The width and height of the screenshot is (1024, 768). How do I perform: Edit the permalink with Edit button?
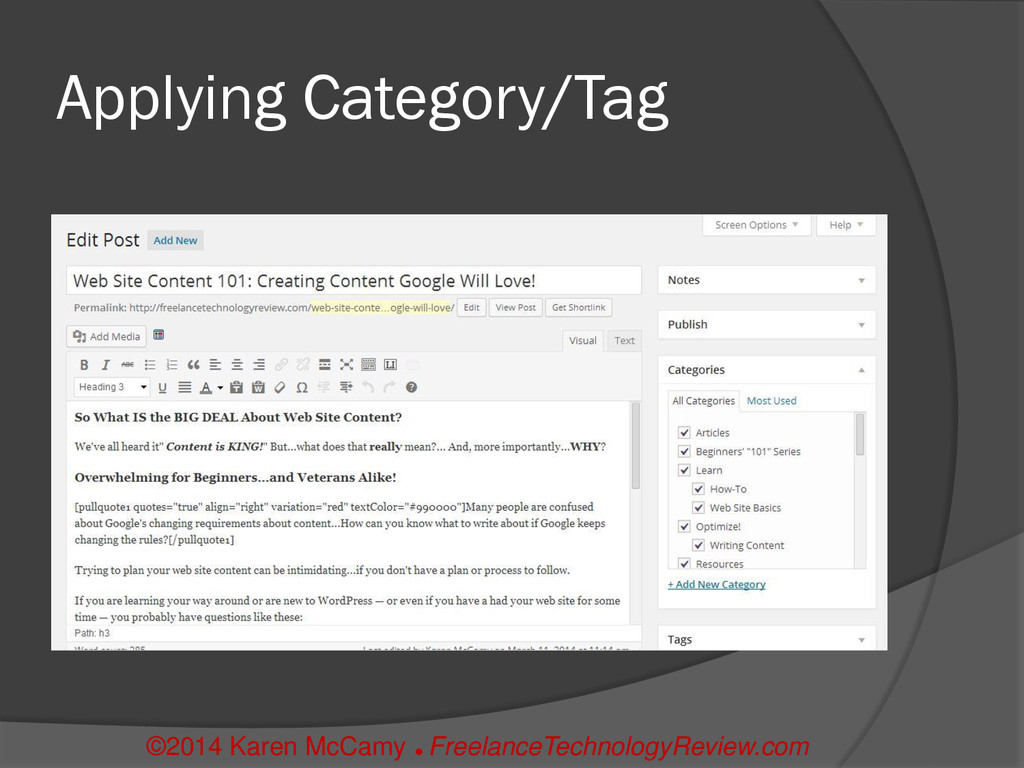click(472, 308)
